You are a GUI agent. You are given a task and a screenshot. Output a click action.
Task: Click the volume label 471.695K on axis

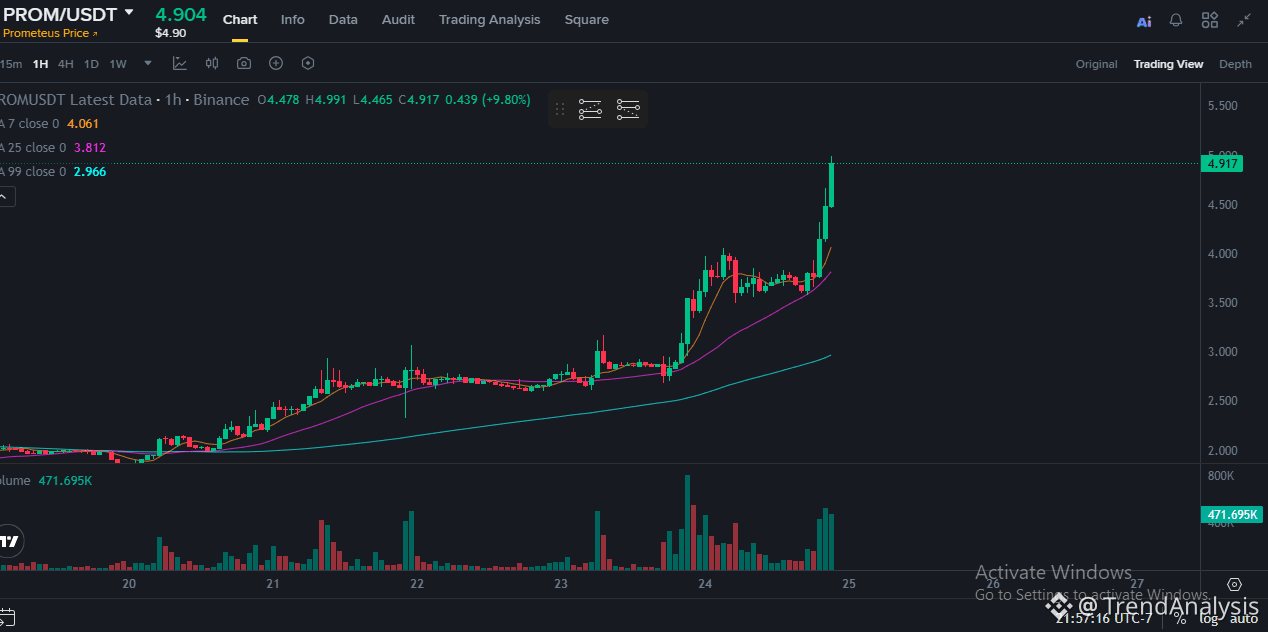(x=1231, y=516)
